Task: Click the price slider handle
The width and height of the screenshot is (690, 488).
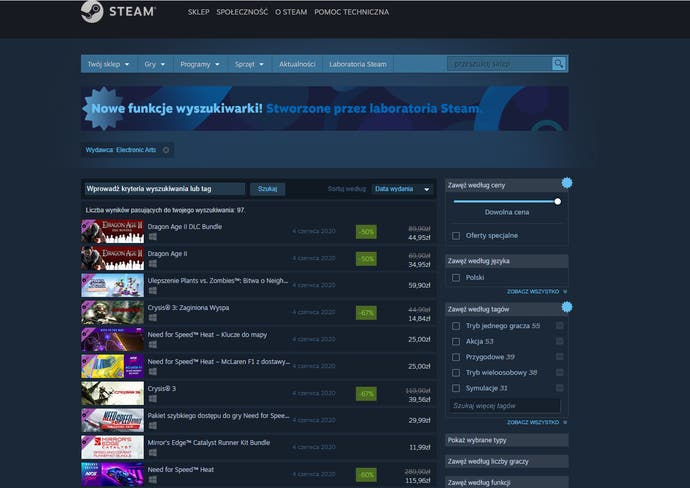Action: point(558,202)
